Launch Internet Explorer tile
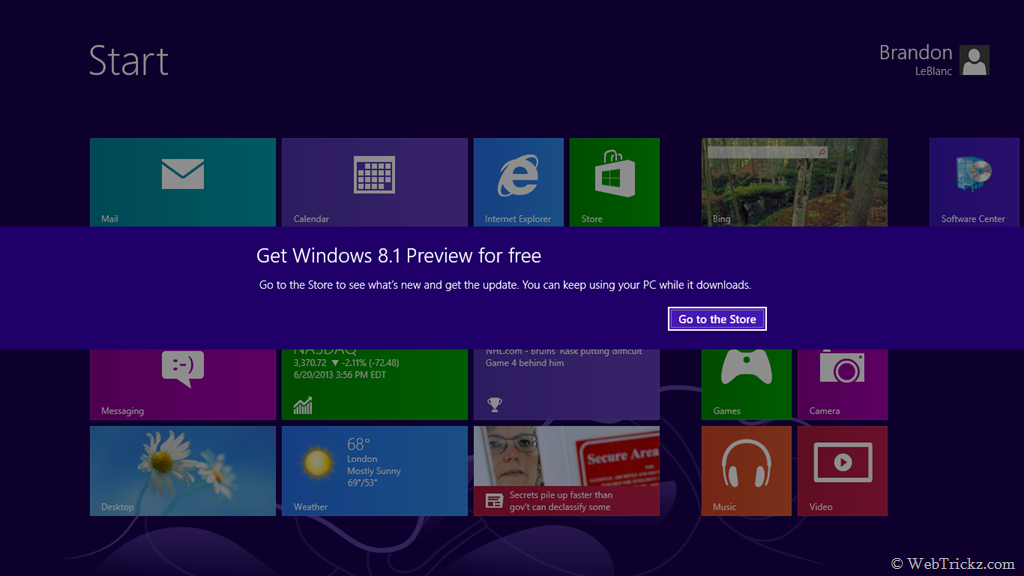 point(519,182)
